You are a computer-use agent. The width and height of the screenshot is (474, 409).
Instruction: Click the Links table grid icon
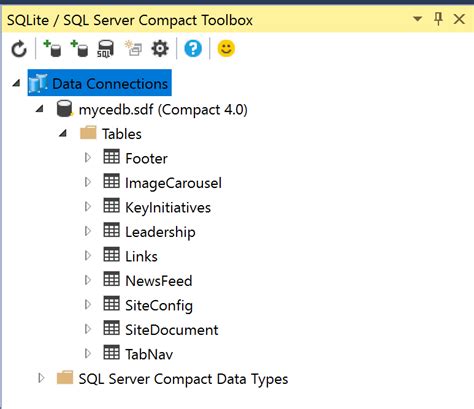coord(111,255)
